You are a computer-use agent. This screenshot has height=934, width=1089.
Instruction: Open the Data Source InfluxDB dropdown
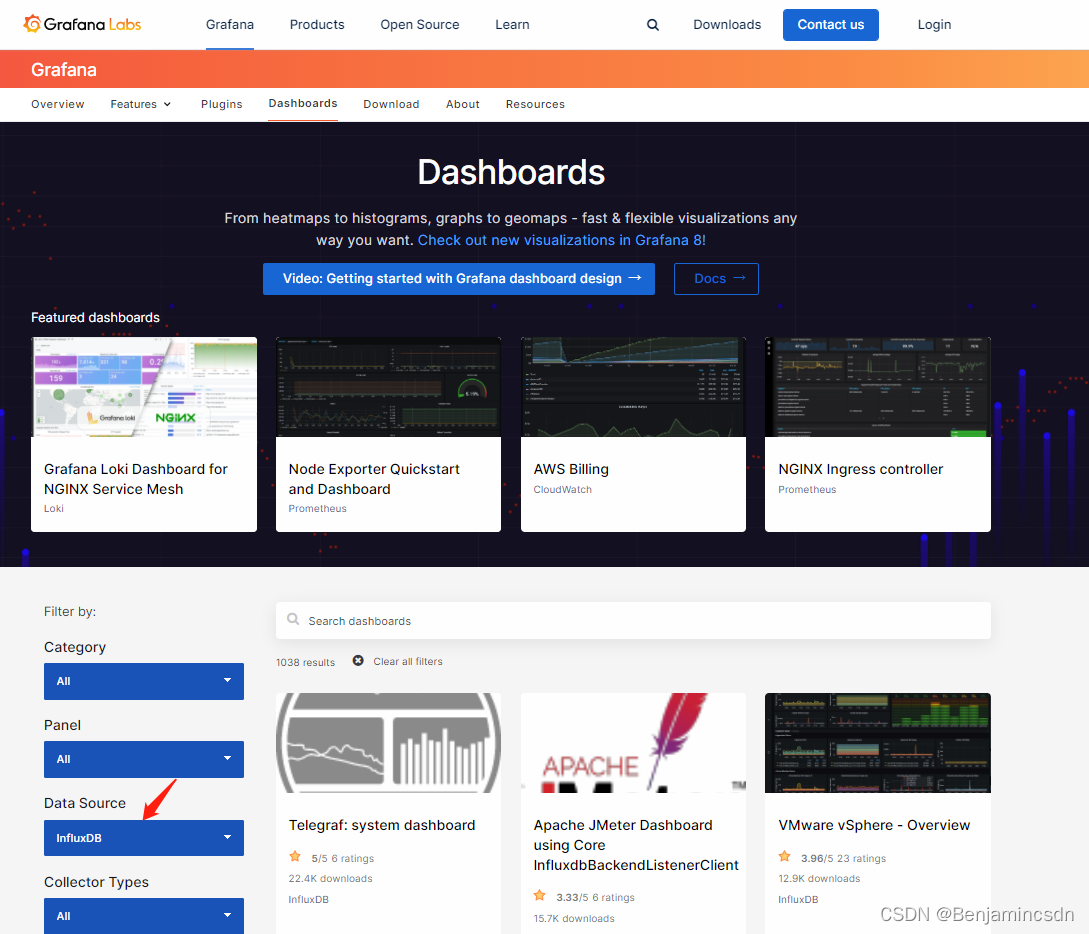tap(144, 837)
